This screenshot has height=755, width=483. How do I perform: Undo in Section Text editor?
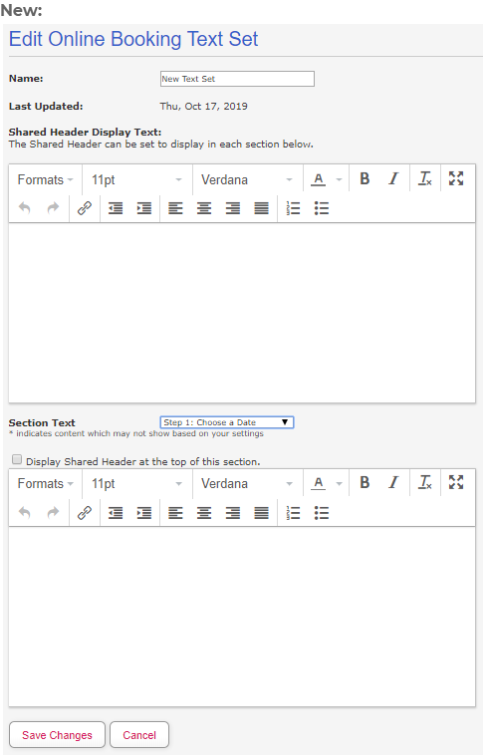coord(25,512)
